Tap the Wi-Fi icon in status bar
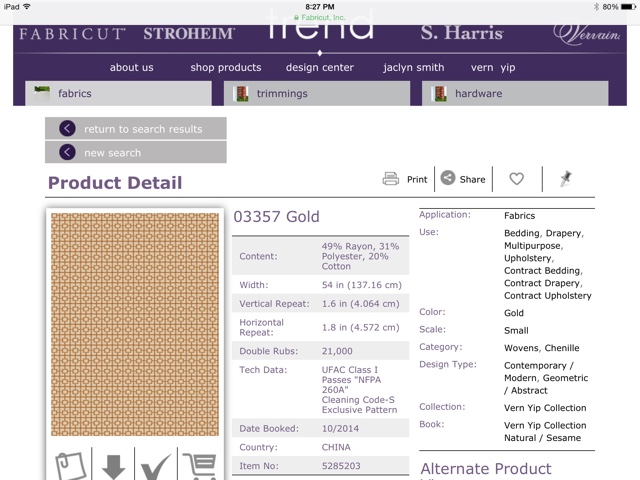The width and height of the screenshot is (640, 480). pos(27,7)
